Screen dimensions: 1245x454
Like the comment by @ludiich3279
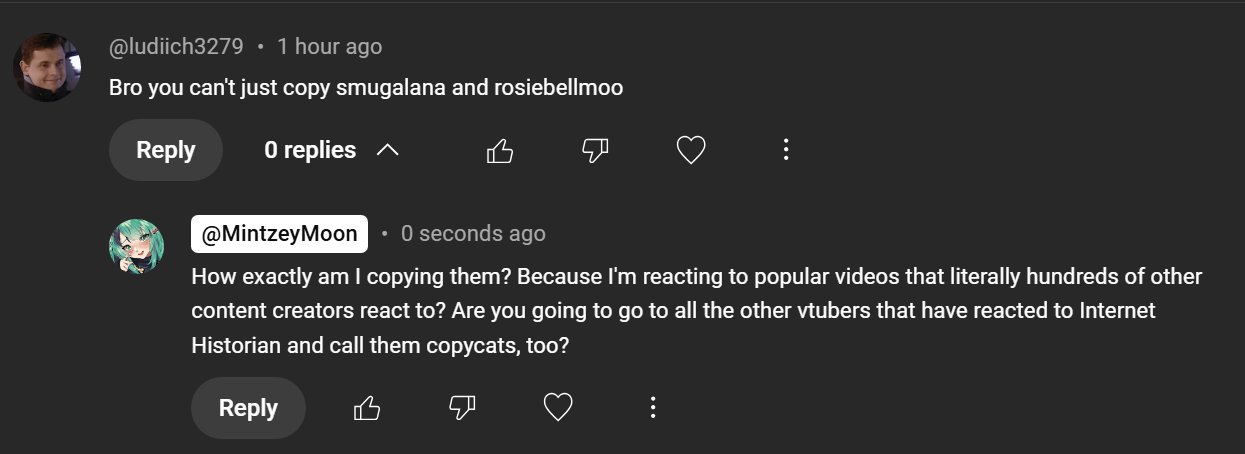pos(499,151)
